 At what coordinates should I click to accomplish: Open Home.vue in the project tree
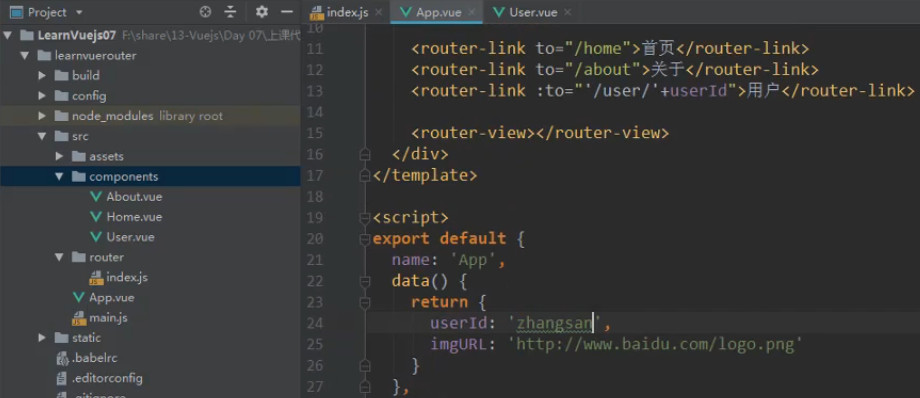click(x=134, y=217)
